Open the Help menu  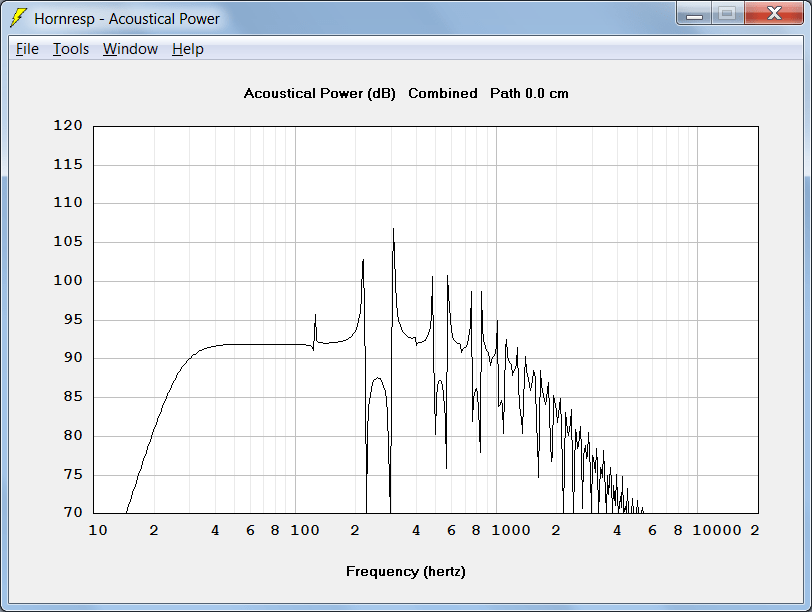click(x=187, y=49)
